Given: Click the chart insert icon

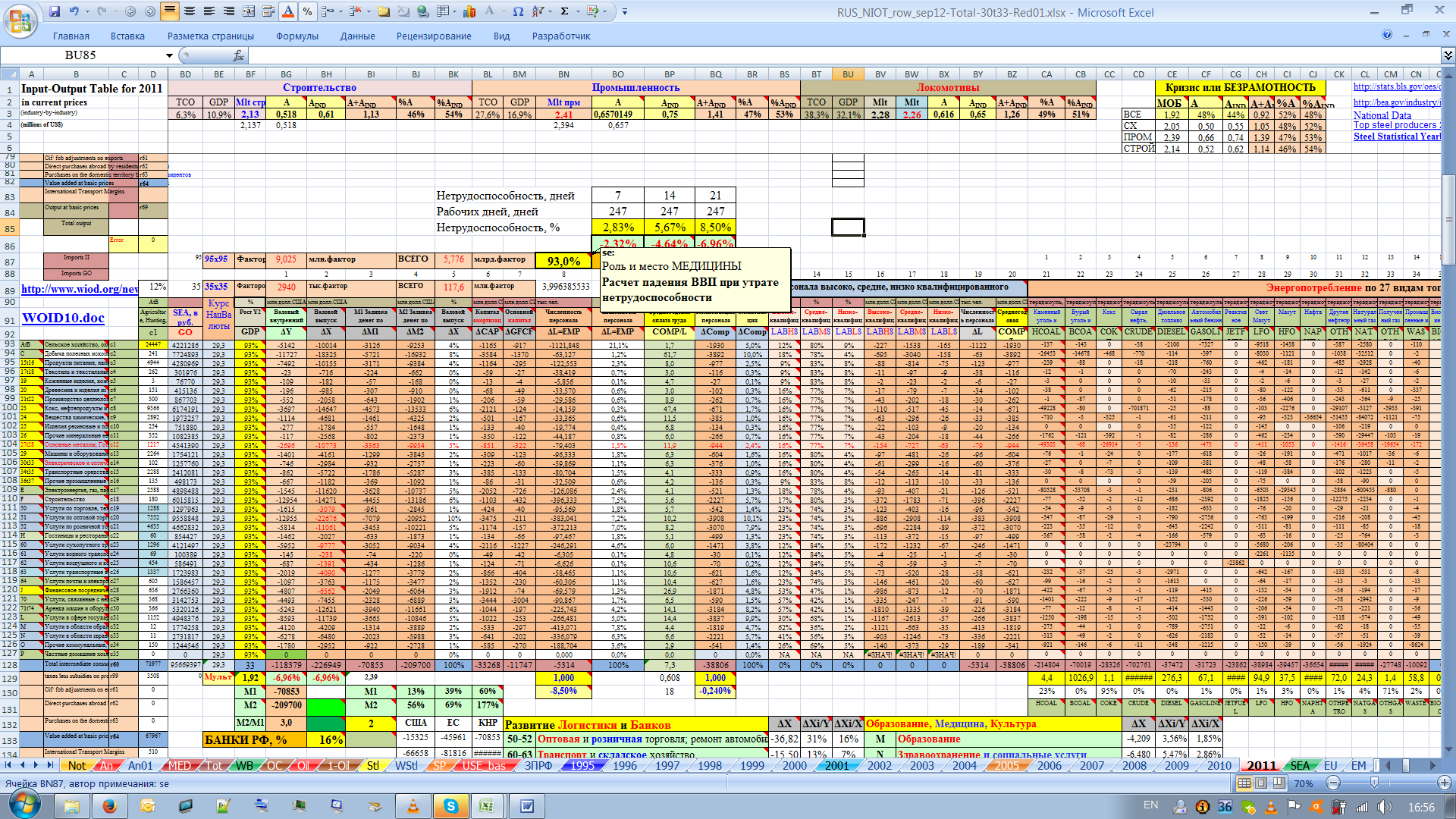Looking at the screenshot, I should point(469,11).
